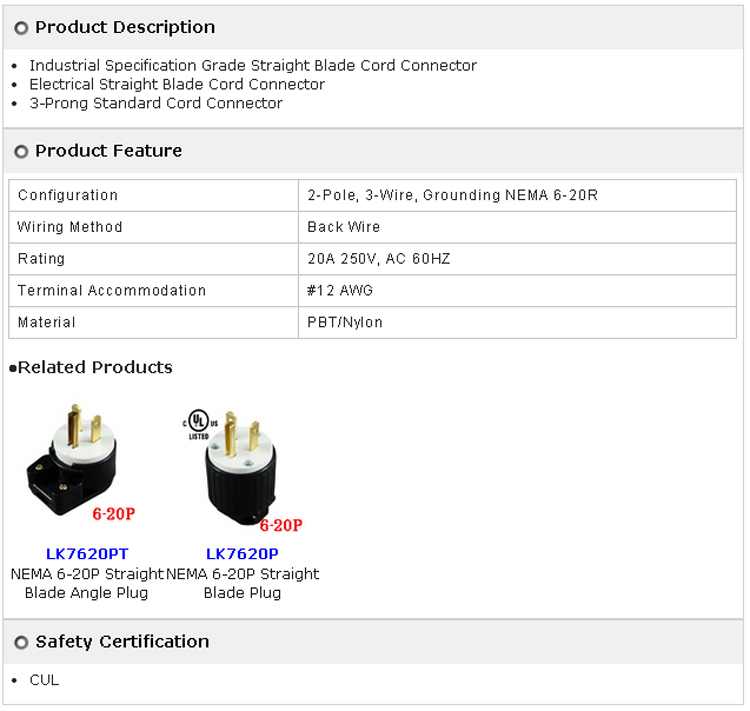Select the Configuration row label
The image size is (750, 711).
pyautogui.click(x=68, y=195)
